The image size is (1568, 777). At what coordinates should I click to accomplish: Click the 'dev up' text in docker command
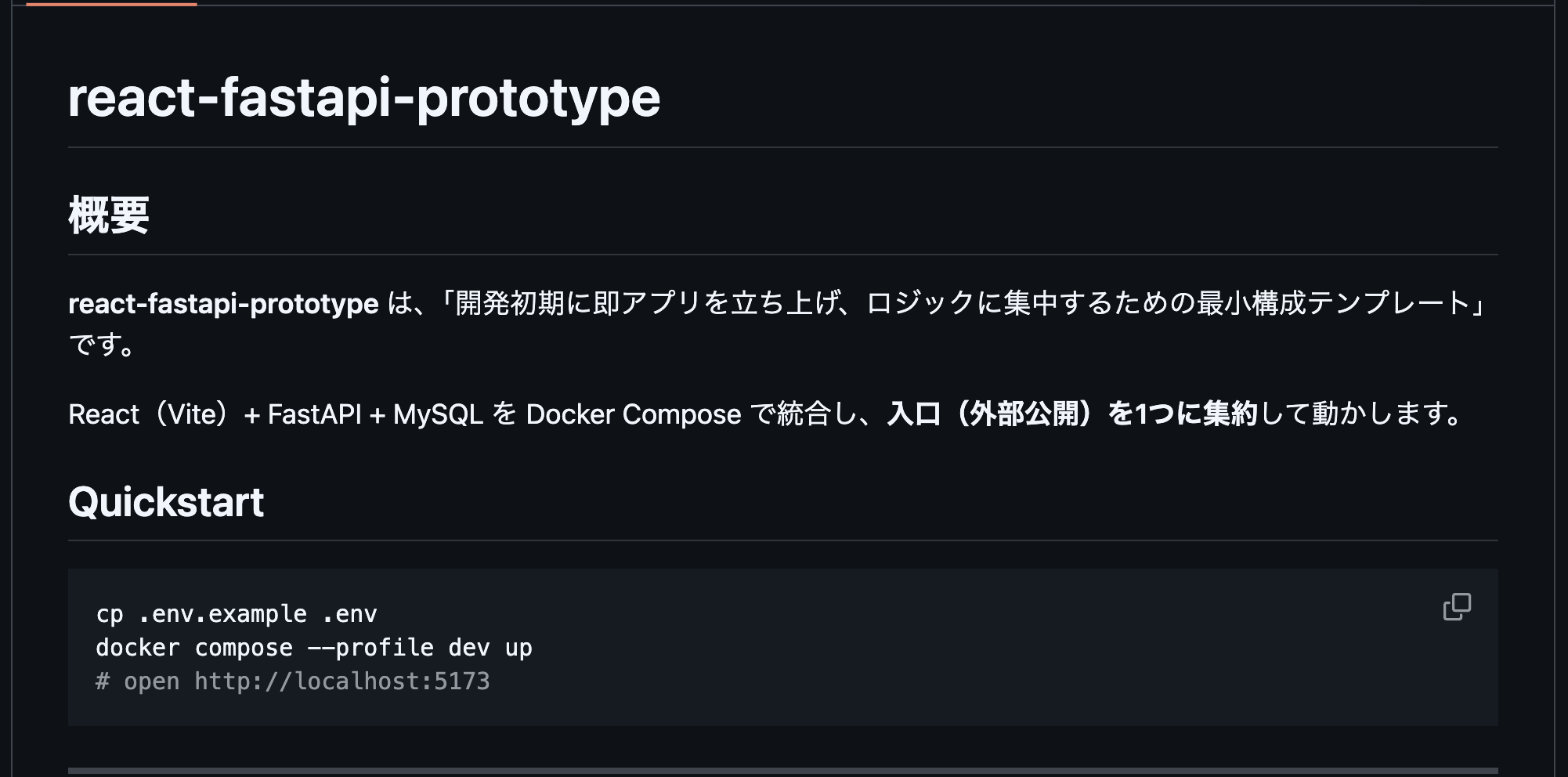coord(490,648)
